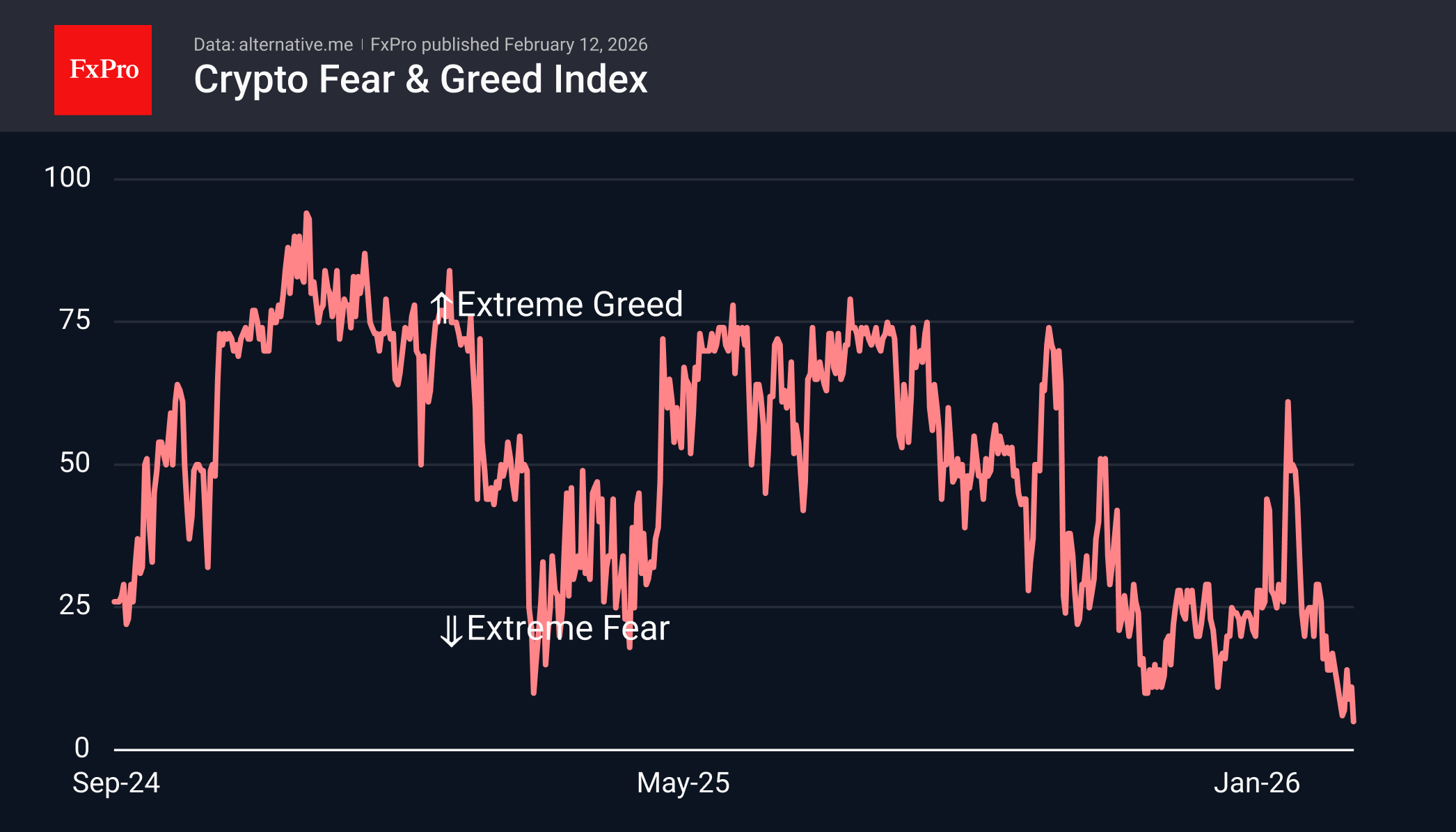Image resolution: width=1456 pixels, height=832 pixels.
Task: Click the tall spike peak above Jan-26
Action: coord(1288,402)
